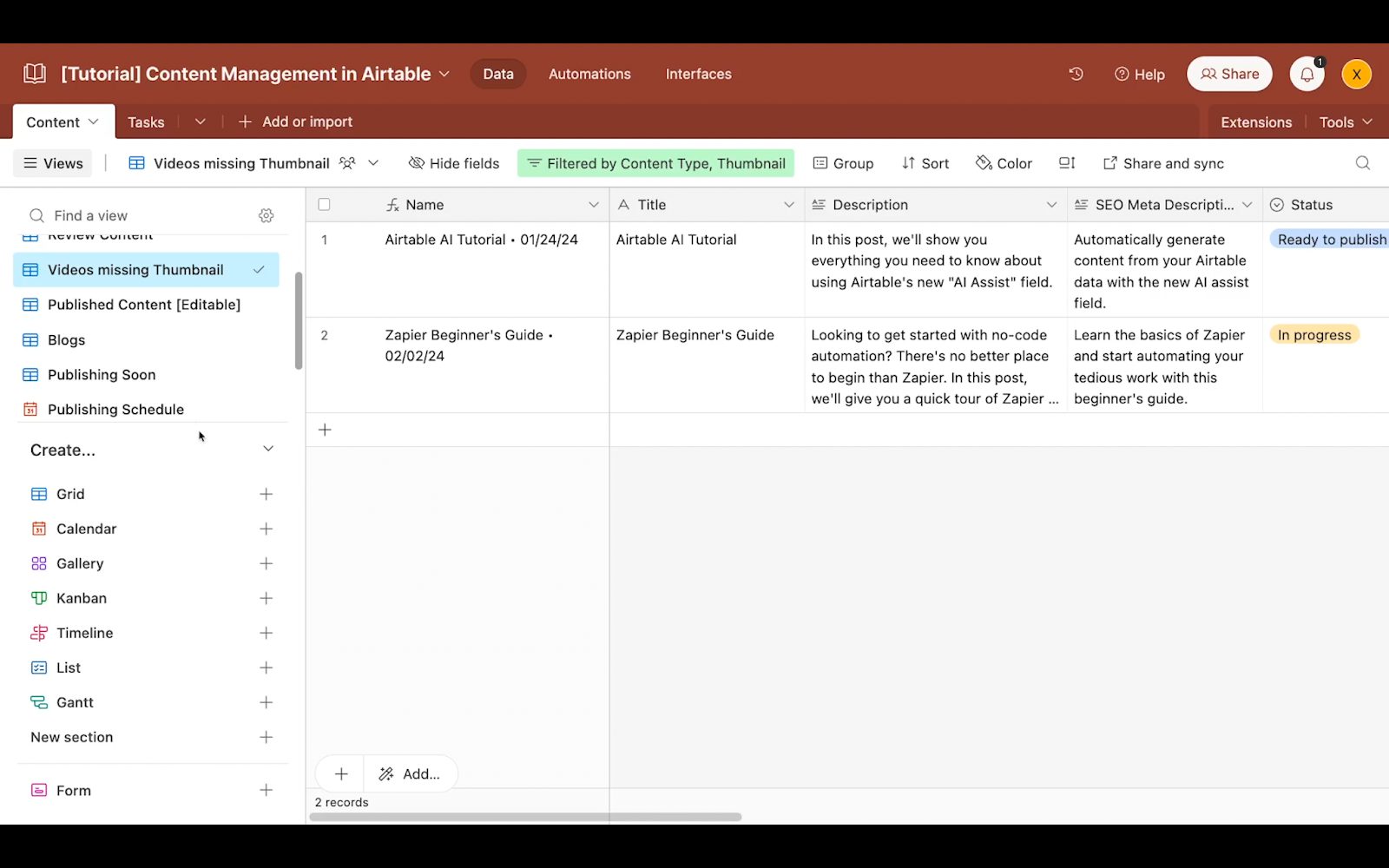Click Ready to publish status pill
This screenshot has width=1389, height=868.
pos(1331,240)
